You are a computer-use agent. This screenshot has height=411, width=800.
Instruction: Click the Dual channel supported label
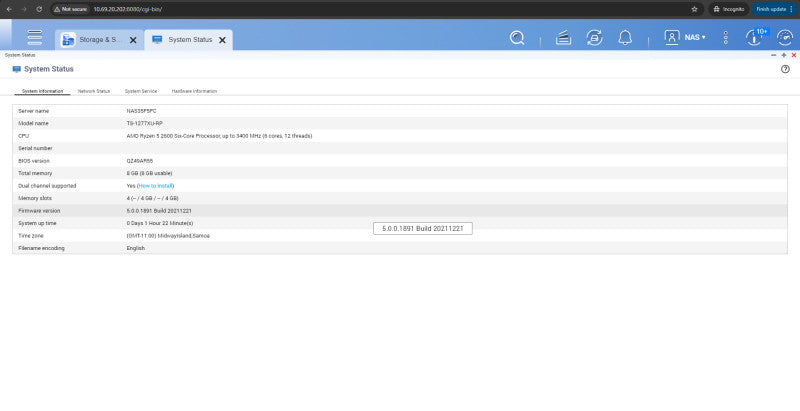[47, 186]
